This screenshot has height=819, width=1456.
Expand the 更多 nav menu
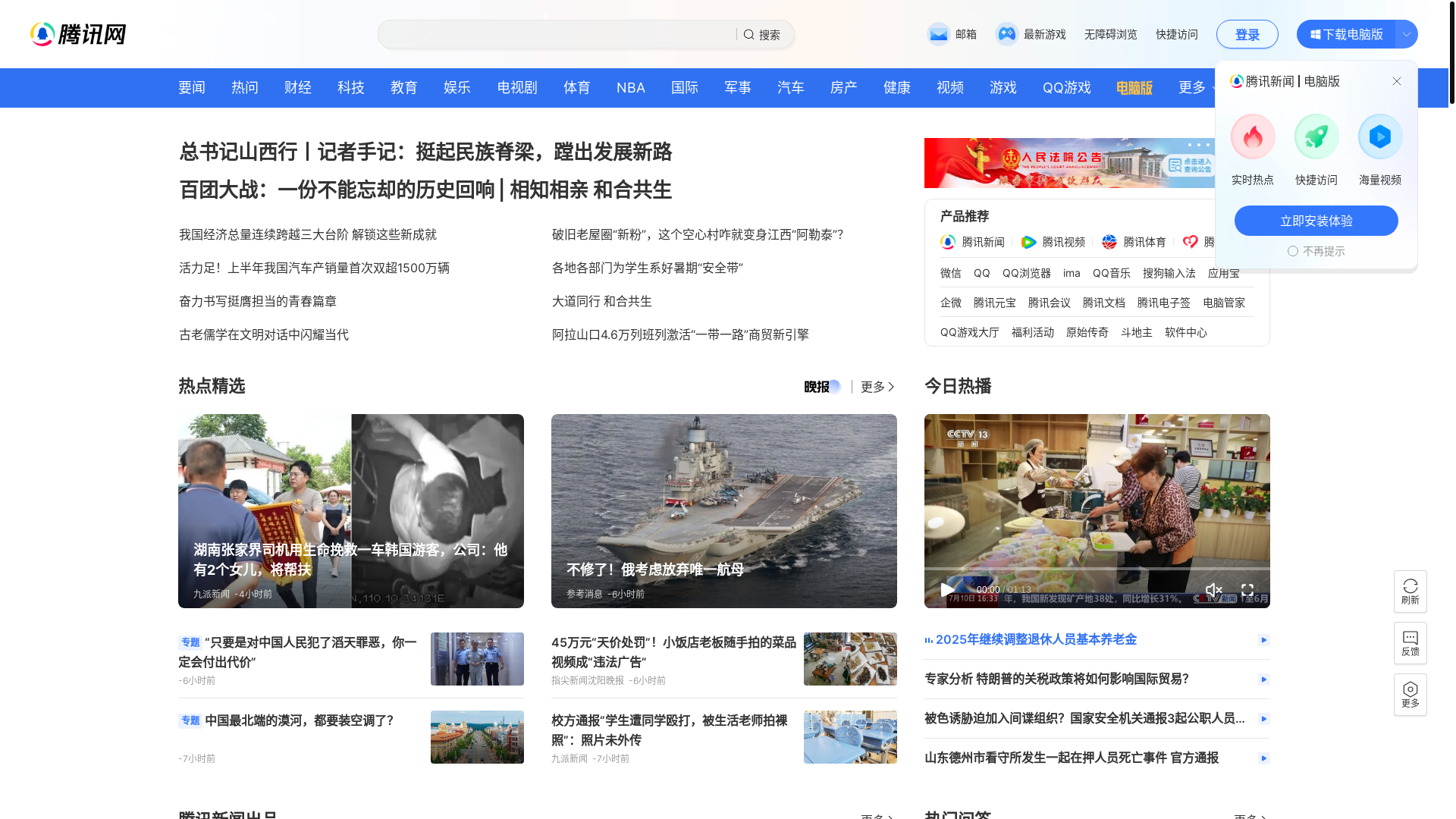1198,87
